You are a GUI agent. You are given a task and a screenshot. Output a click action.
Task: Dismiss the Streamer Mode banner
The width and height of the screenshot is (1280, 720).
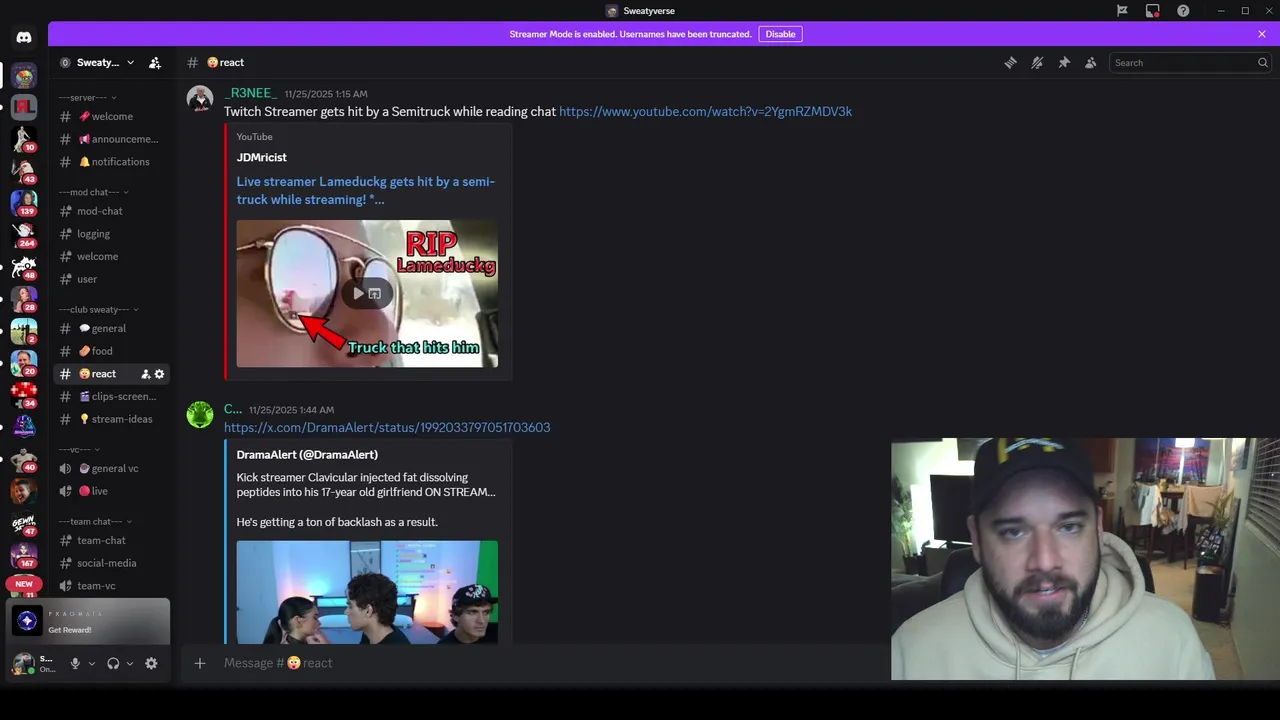(x=1262, y=34)
